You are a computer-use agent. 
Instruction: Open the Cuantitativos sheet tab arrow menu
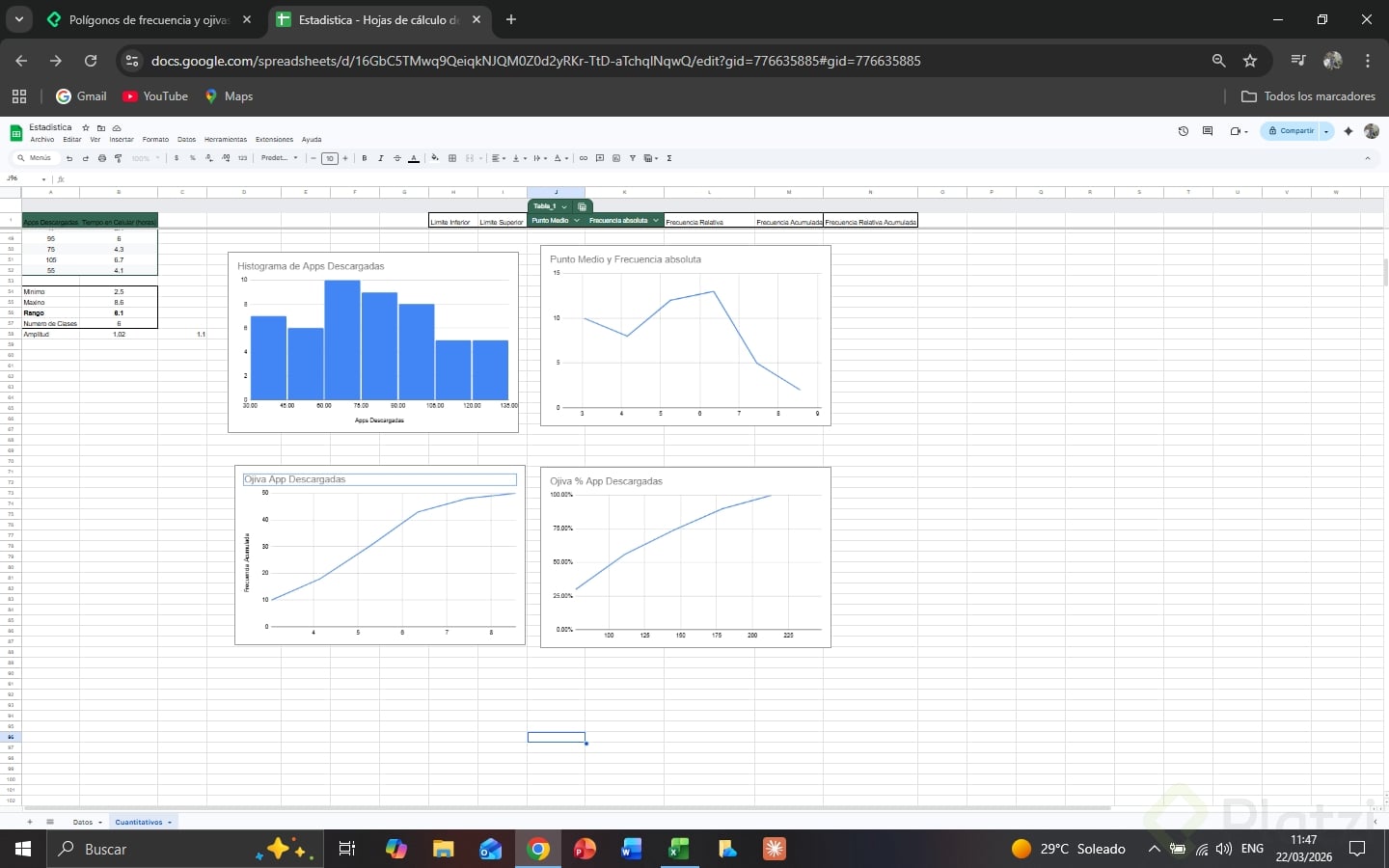coord(170,823)
